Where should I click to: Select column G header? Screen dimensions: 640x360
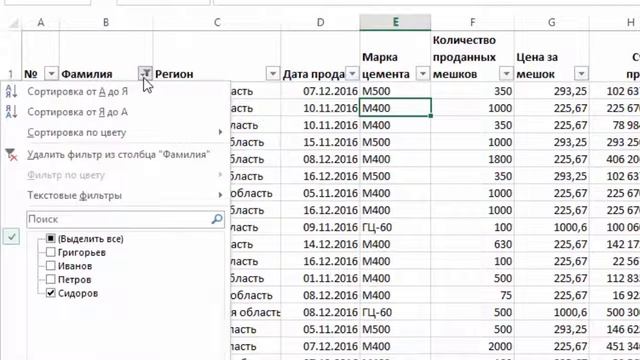pyautogui.click(x=551, y=23)
